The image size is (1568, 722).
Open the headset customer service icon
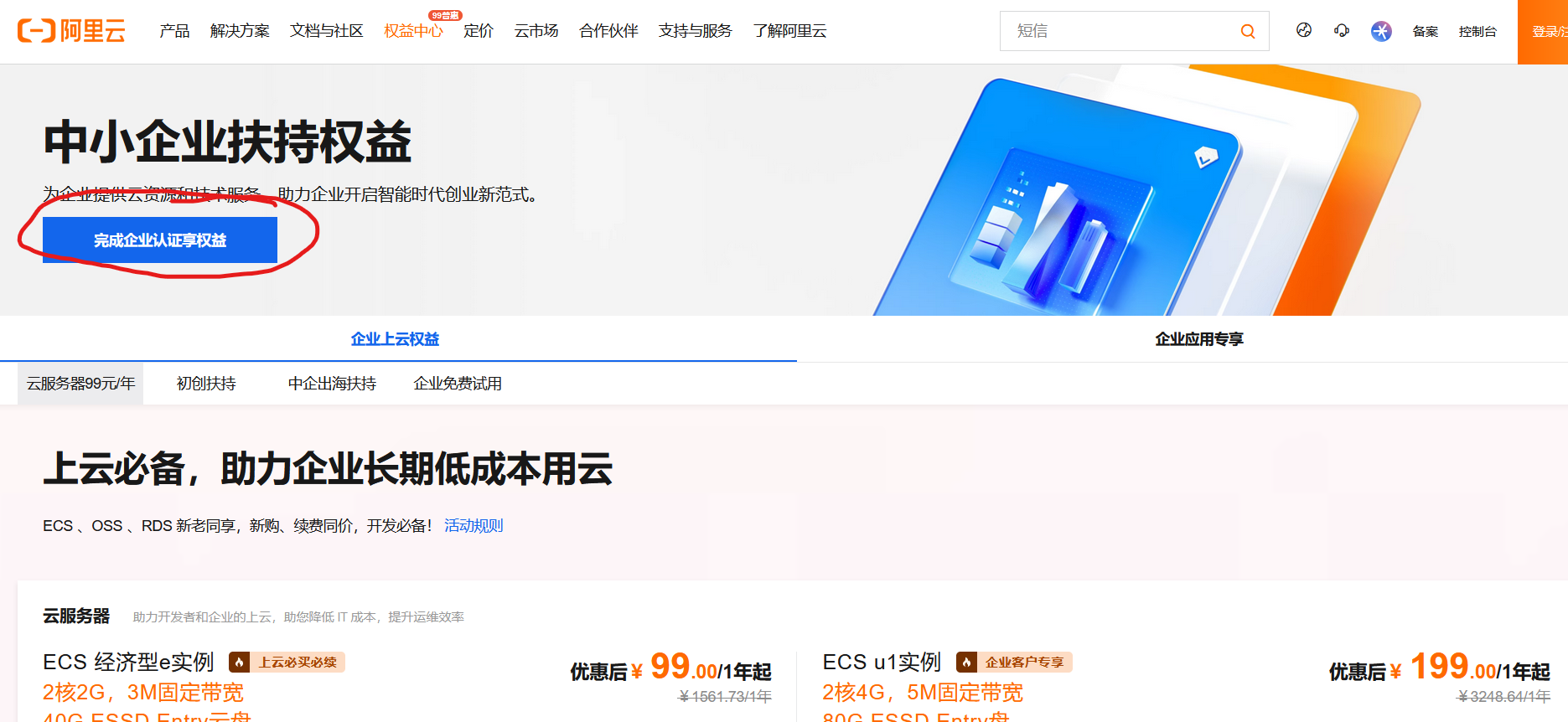coord(1342,30)
